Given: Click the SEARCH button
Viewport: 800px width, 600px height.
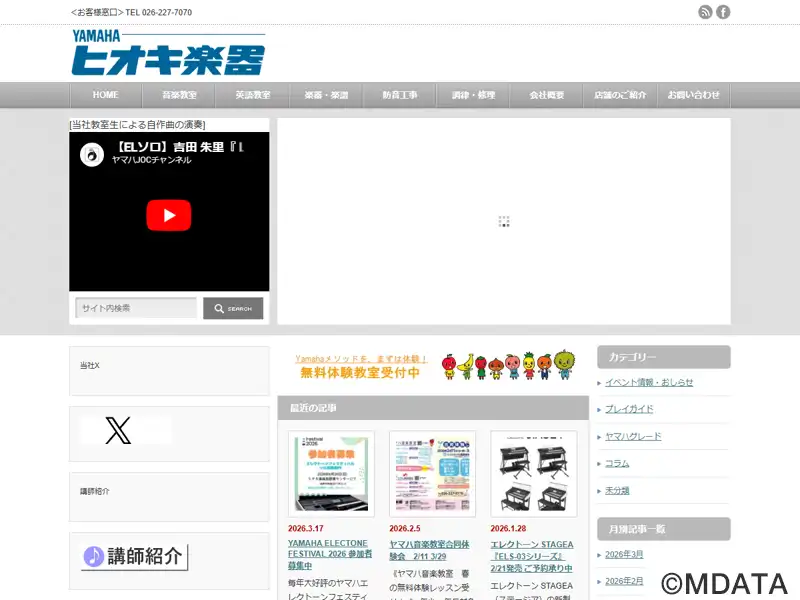Looking at the screenshot, I should click(233, 308).
